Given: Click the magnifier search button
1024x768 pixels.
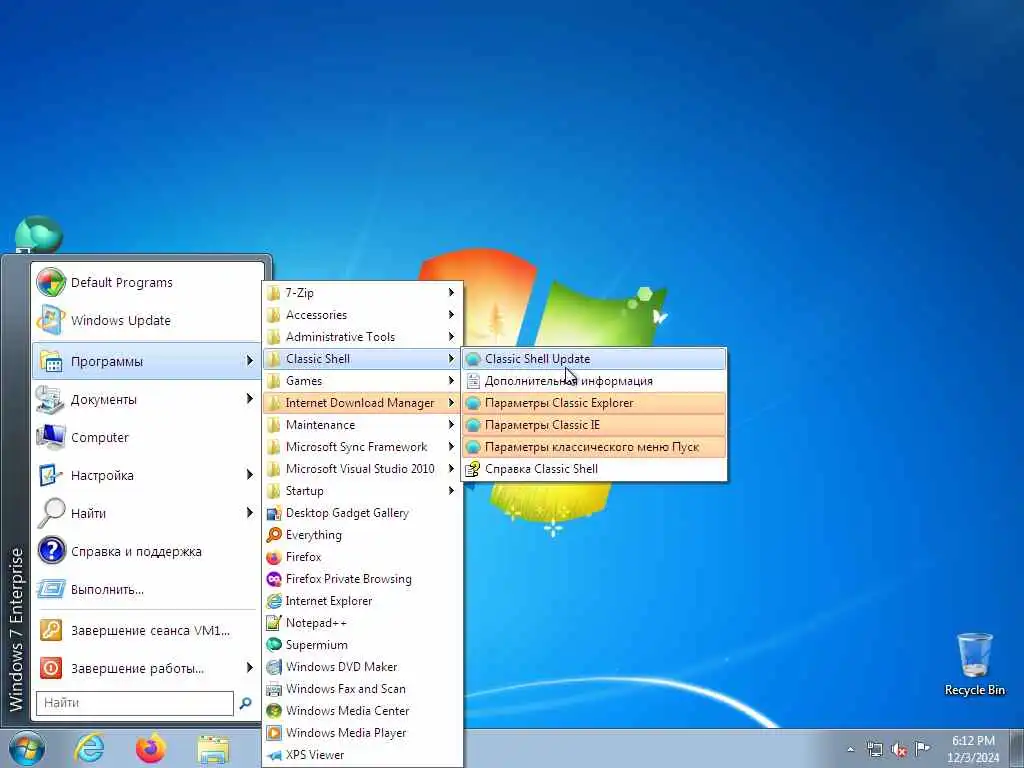Looking at the screenshot, I should (246, 703).
